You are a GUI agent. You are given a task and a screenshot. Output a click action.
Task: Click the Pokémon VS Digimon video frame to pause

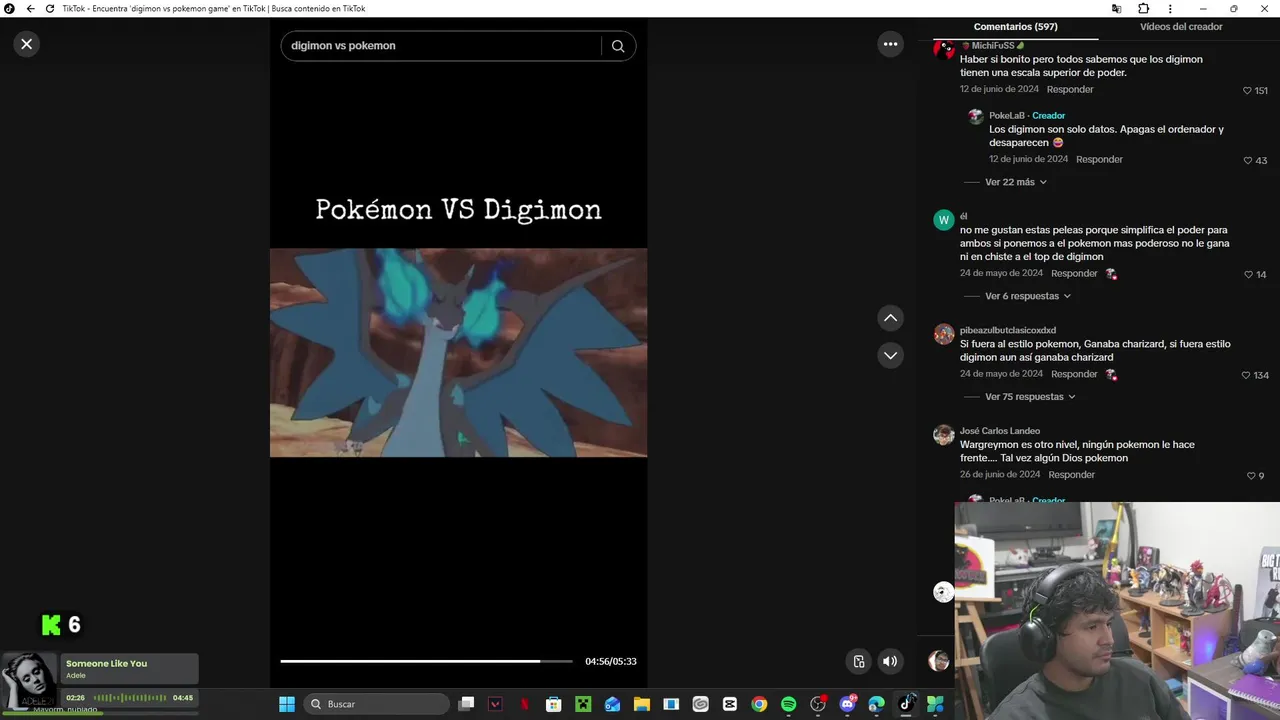[458, 352]
